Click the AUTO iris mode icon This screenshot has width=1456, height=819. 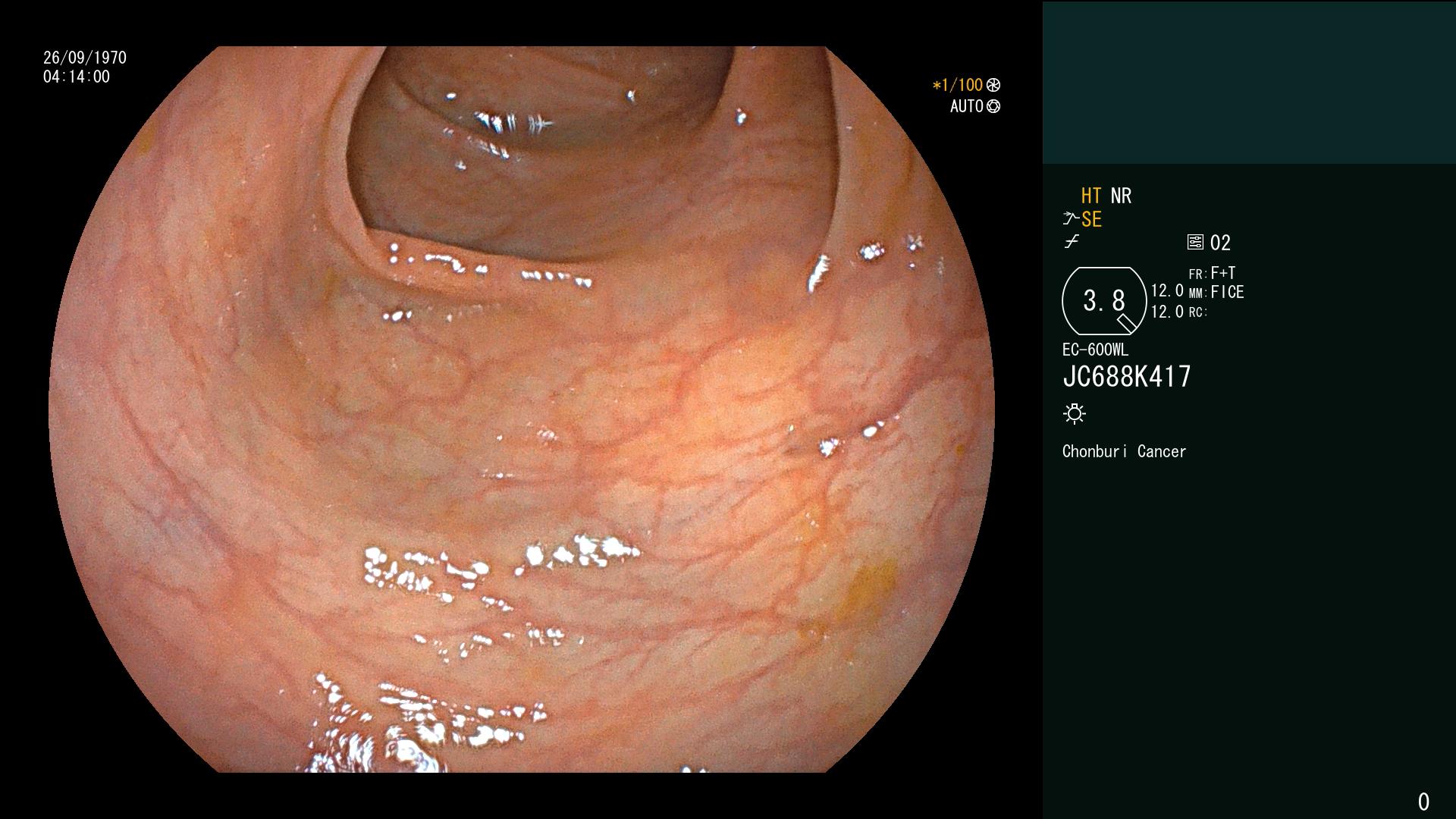(x=993, y=106)
